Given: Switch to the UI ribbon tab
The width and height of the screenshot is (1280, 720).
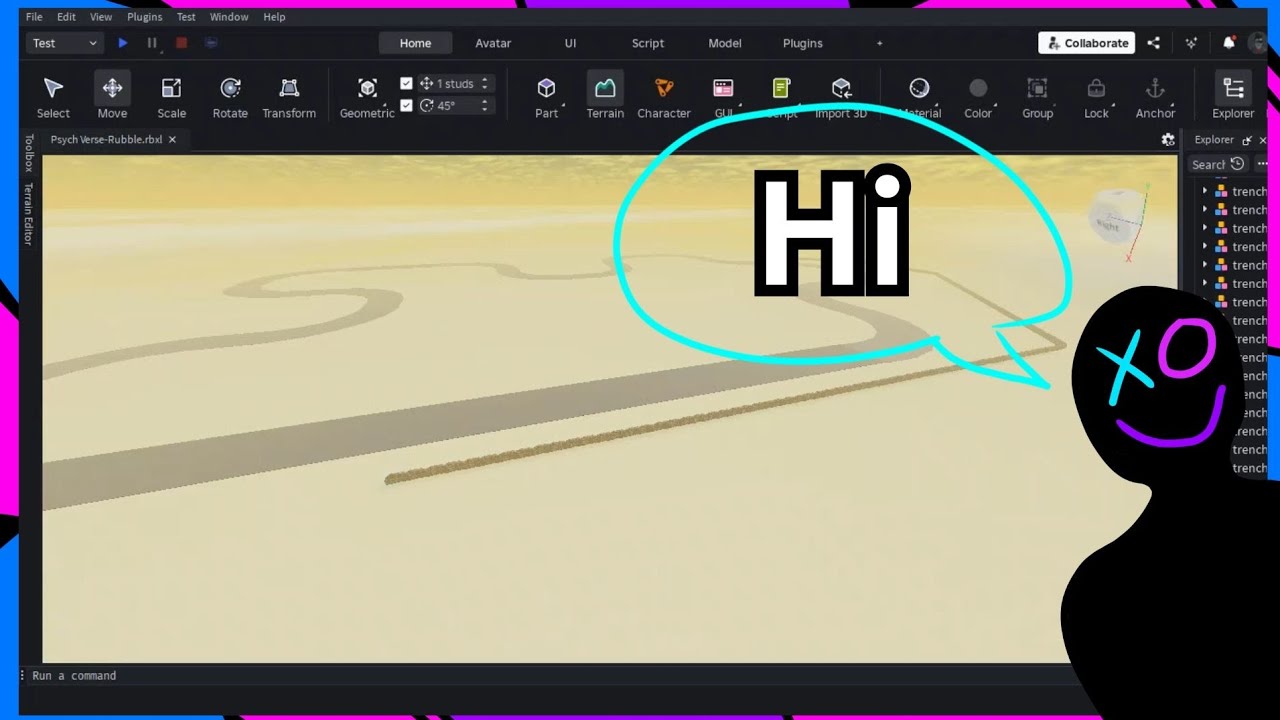Looking at the screenshot, I should 570,43.
